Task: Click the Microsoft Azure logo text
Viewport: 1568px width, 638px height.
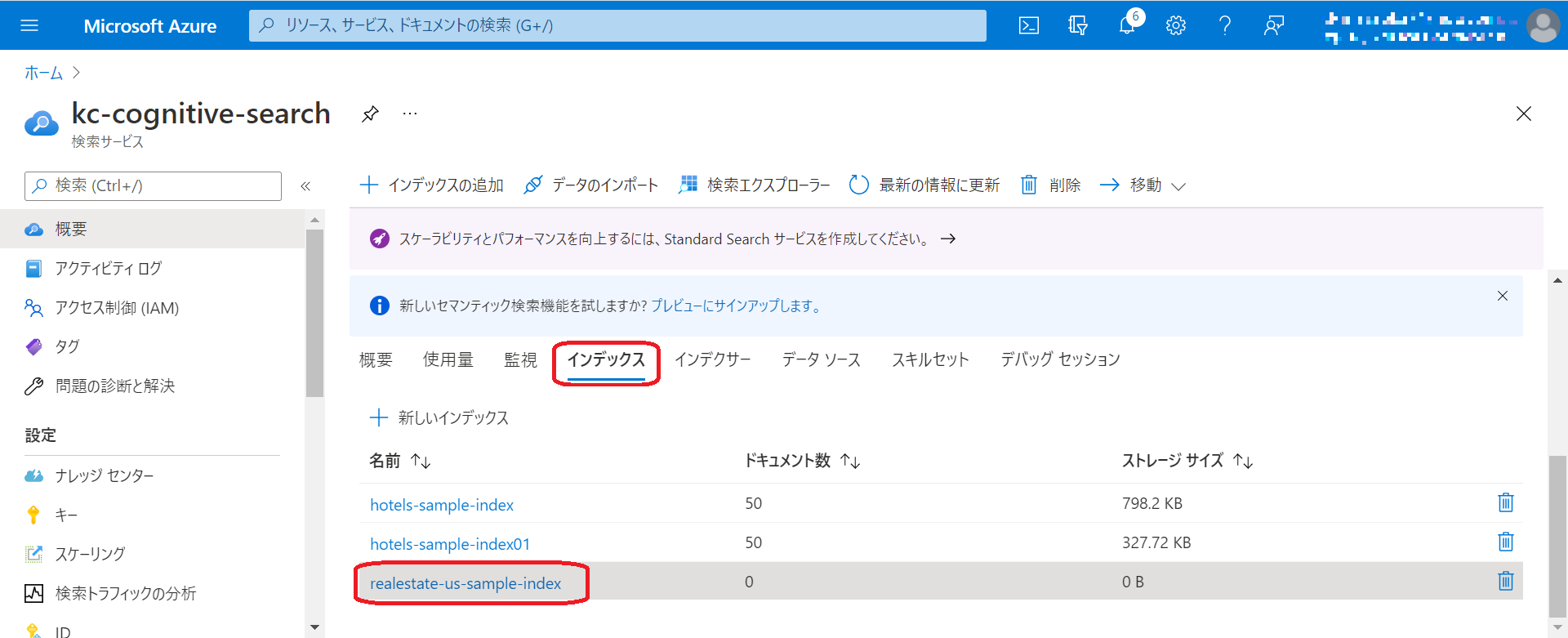Action: point(150,26)
